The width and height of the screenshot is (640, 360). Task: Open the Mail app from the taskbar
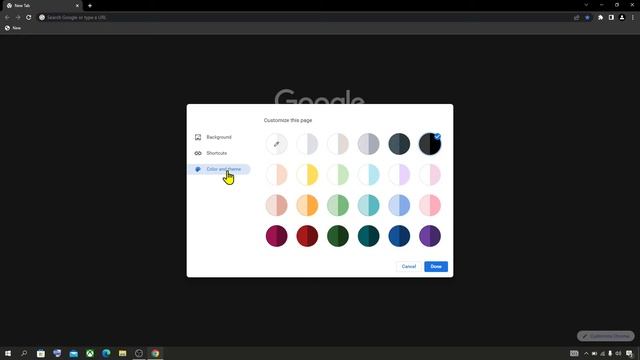(x=73, y=353)
